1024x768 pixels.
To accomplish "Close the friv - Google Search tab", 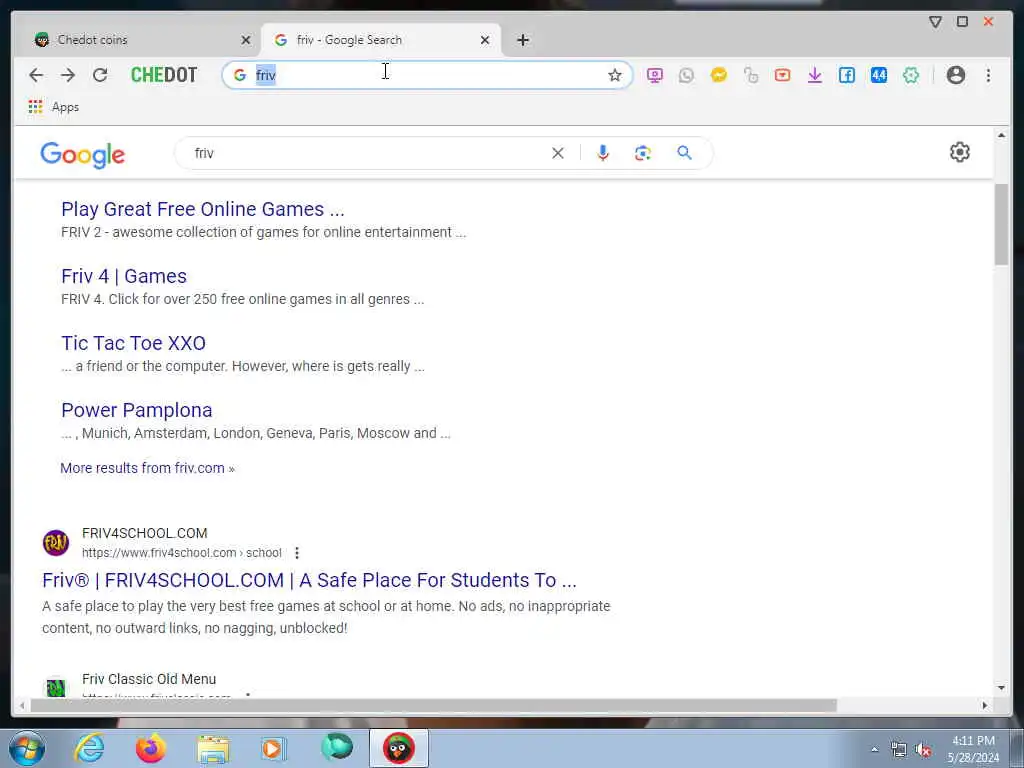I will [485, 40].
